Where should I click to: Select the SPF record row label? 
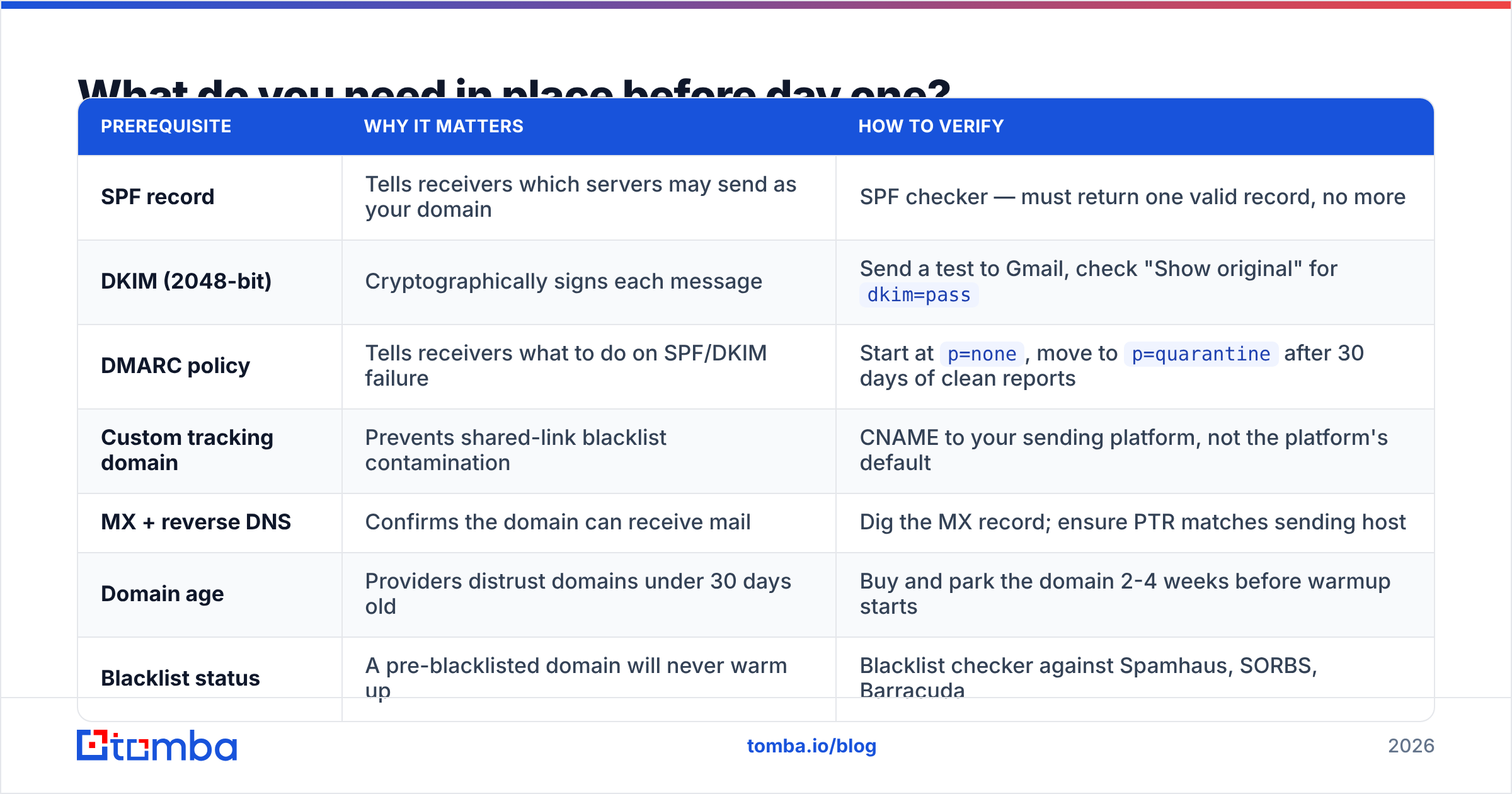pyautogui.click(x=157, y=197)
